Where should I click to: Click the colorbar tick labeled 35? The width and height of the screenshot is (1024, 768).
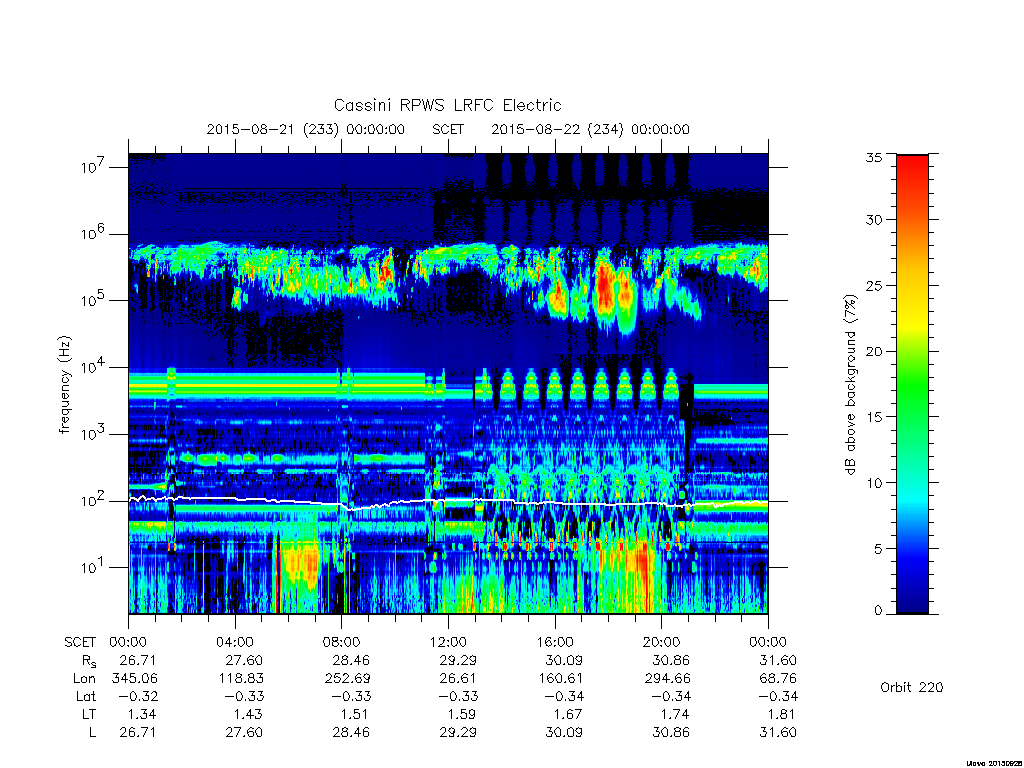click(874, 157)
